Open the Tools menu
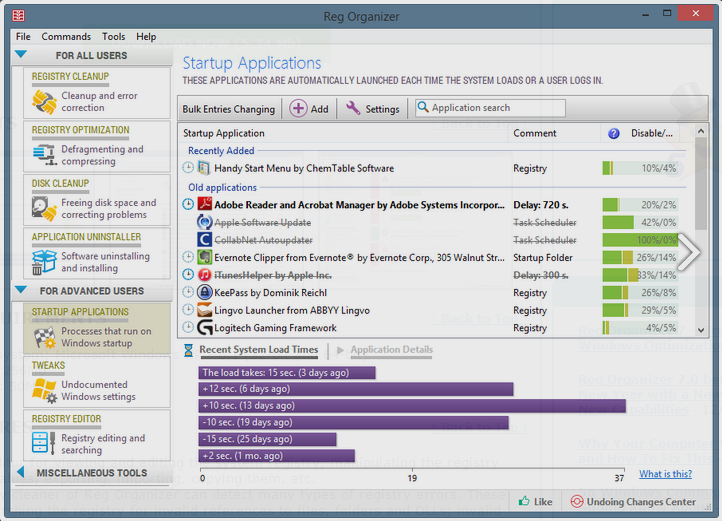The height and width of the screenshot is (521, 722). coord(113,36)
